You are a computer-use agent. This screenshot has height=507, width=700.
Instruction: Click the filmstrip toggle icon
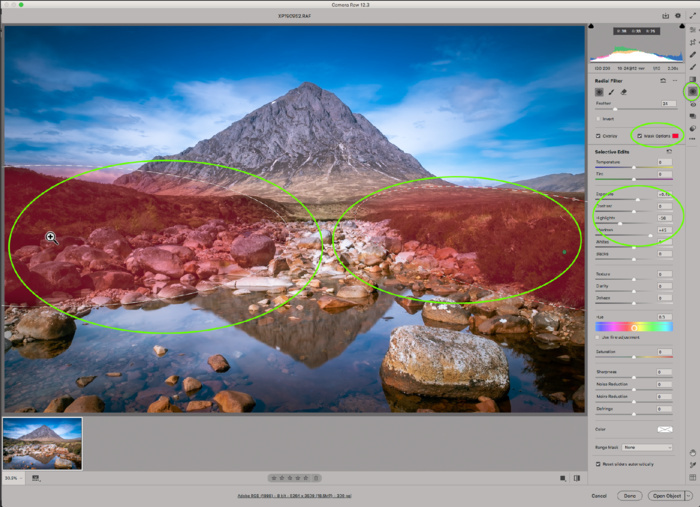[36, 478]
